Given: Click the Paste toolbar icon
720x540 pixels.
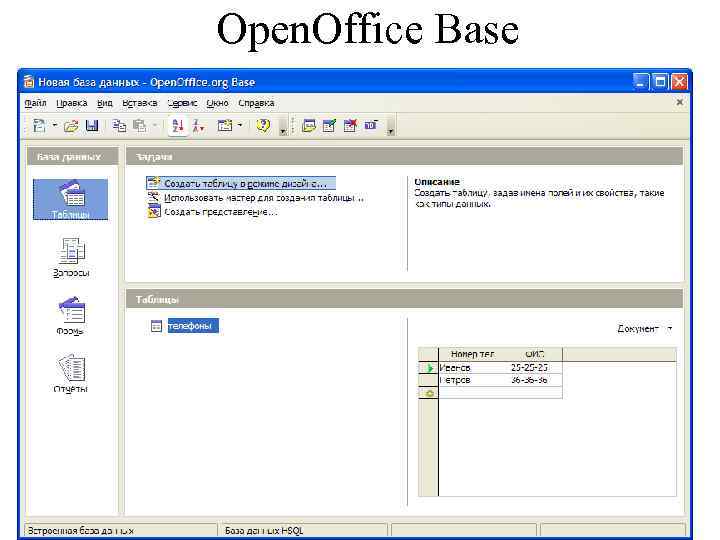Looking at the screenshot, I should [140, 125].
